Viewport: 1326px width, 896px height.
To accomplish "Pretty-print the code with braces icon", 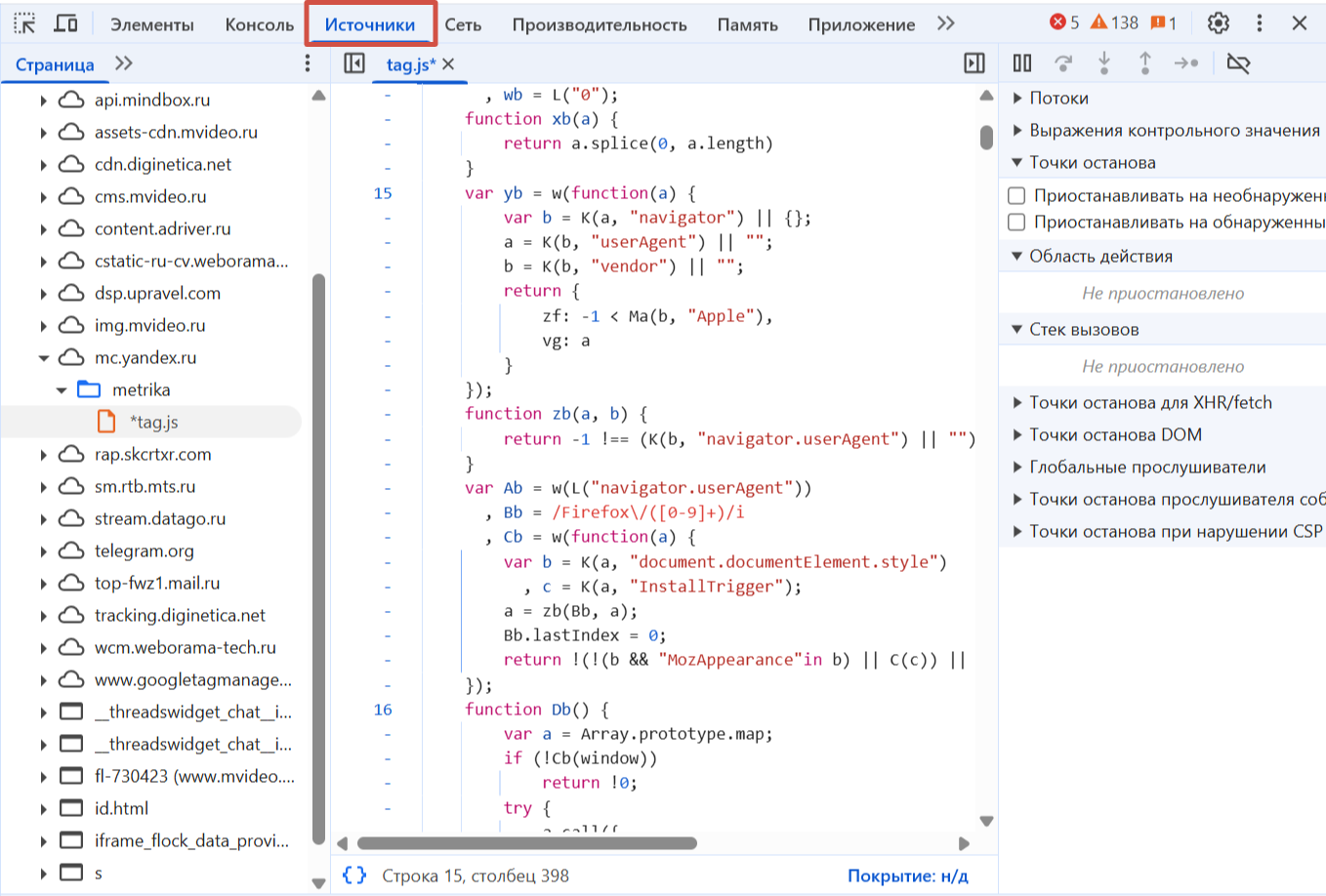I will click(354, 876).
